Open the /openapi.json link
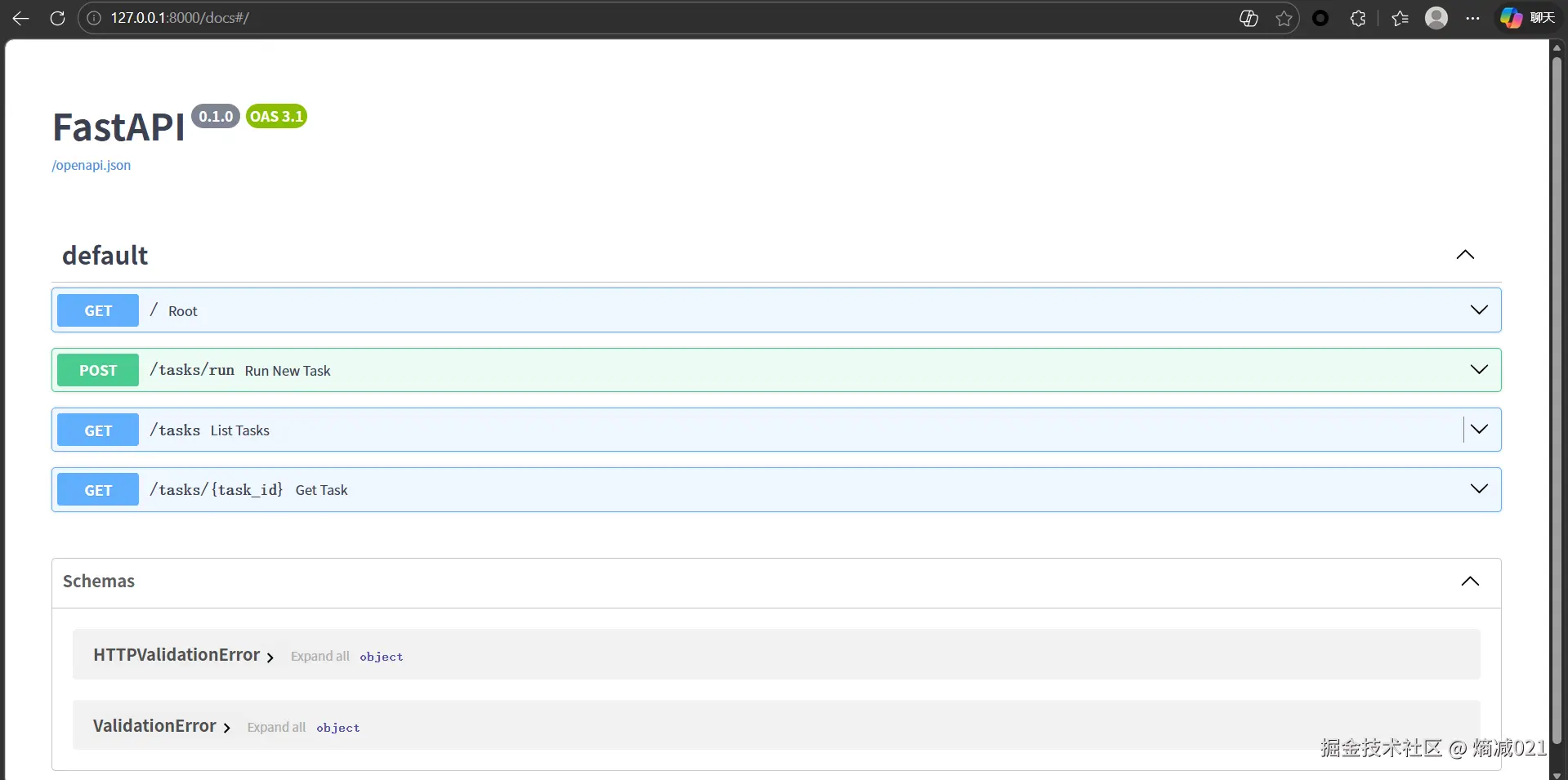 [x=91, y=165]
